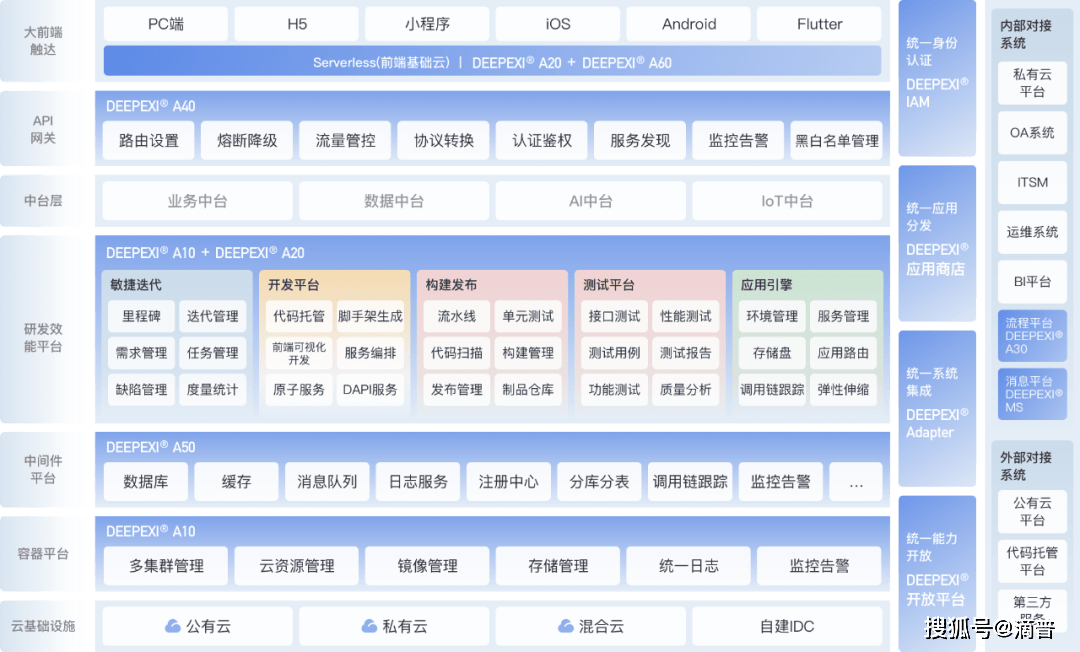The height and width of the screenshot is (652, 1080).
Task: Select the "自建IDC" box
Action: [787, 626]
